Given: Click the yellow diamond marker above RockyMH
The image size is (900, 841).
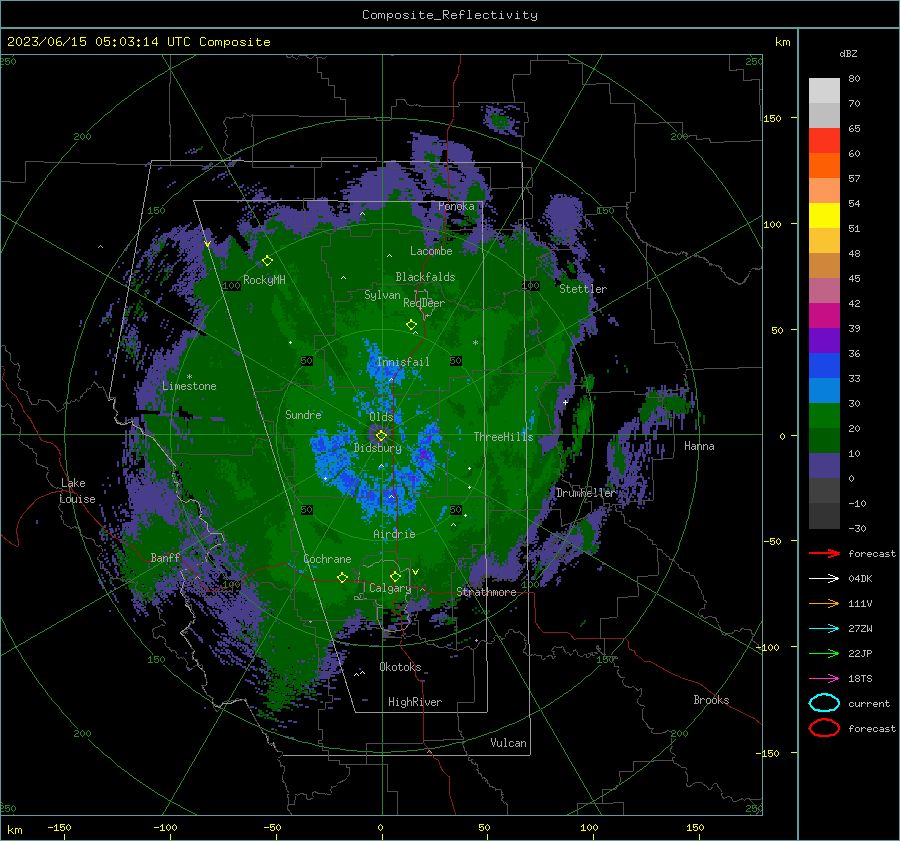Looking at the screenshot, I should click(x=267, y=261).
